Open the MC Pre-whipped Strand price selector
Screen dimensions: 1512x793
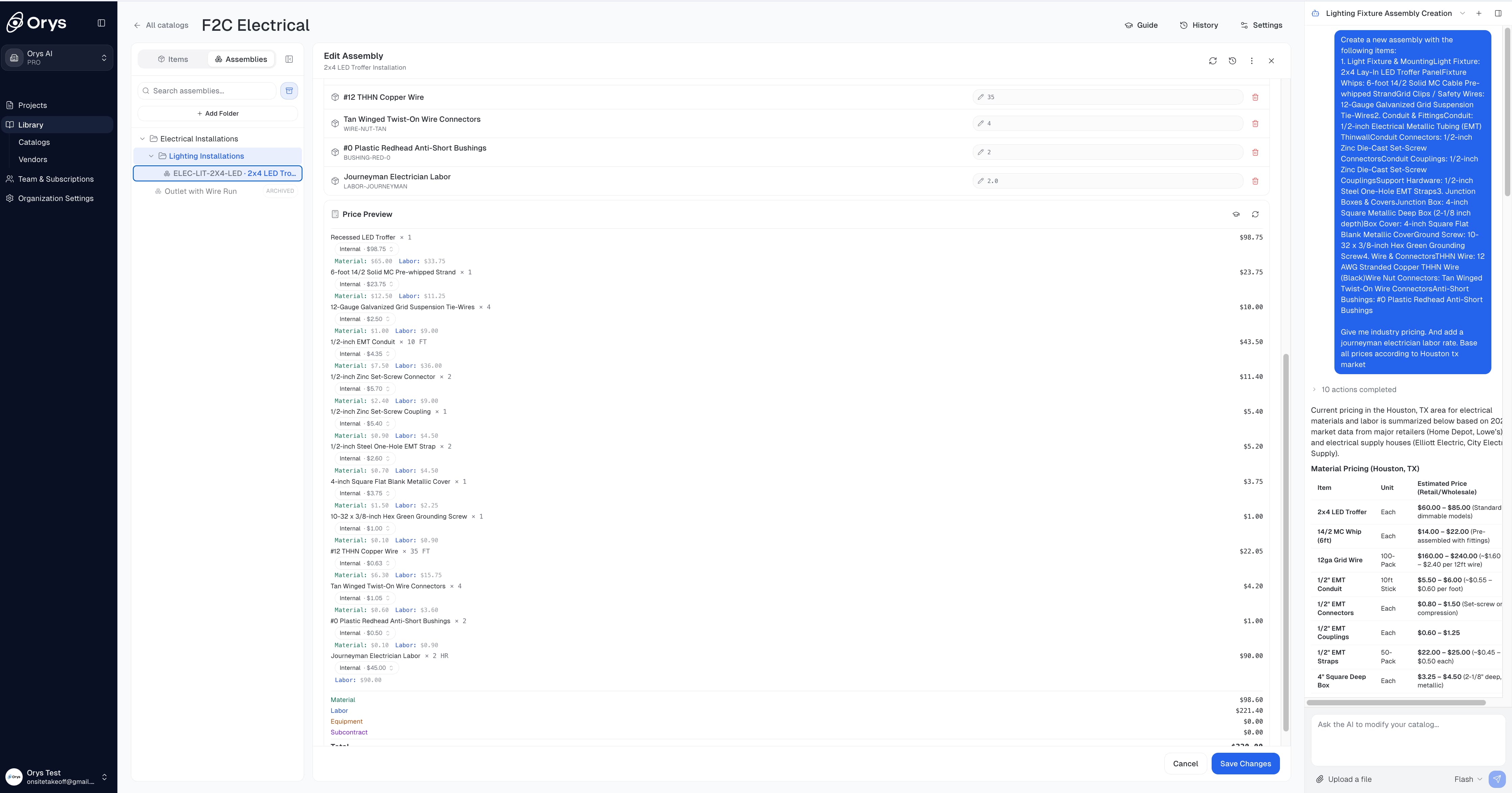click(366, 284)
